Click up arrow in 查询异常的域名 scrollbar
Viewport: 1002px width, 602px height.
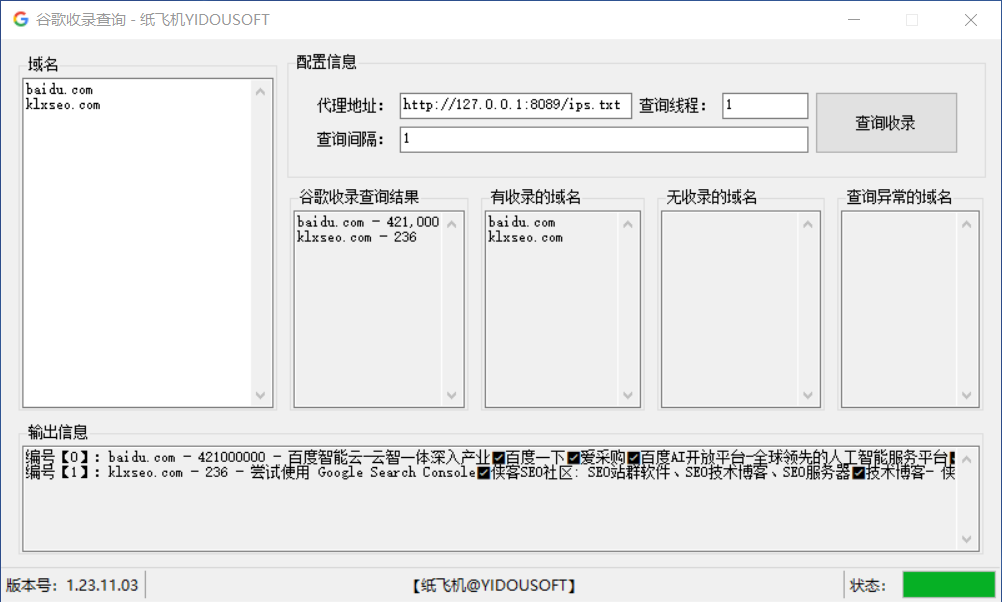966,224
